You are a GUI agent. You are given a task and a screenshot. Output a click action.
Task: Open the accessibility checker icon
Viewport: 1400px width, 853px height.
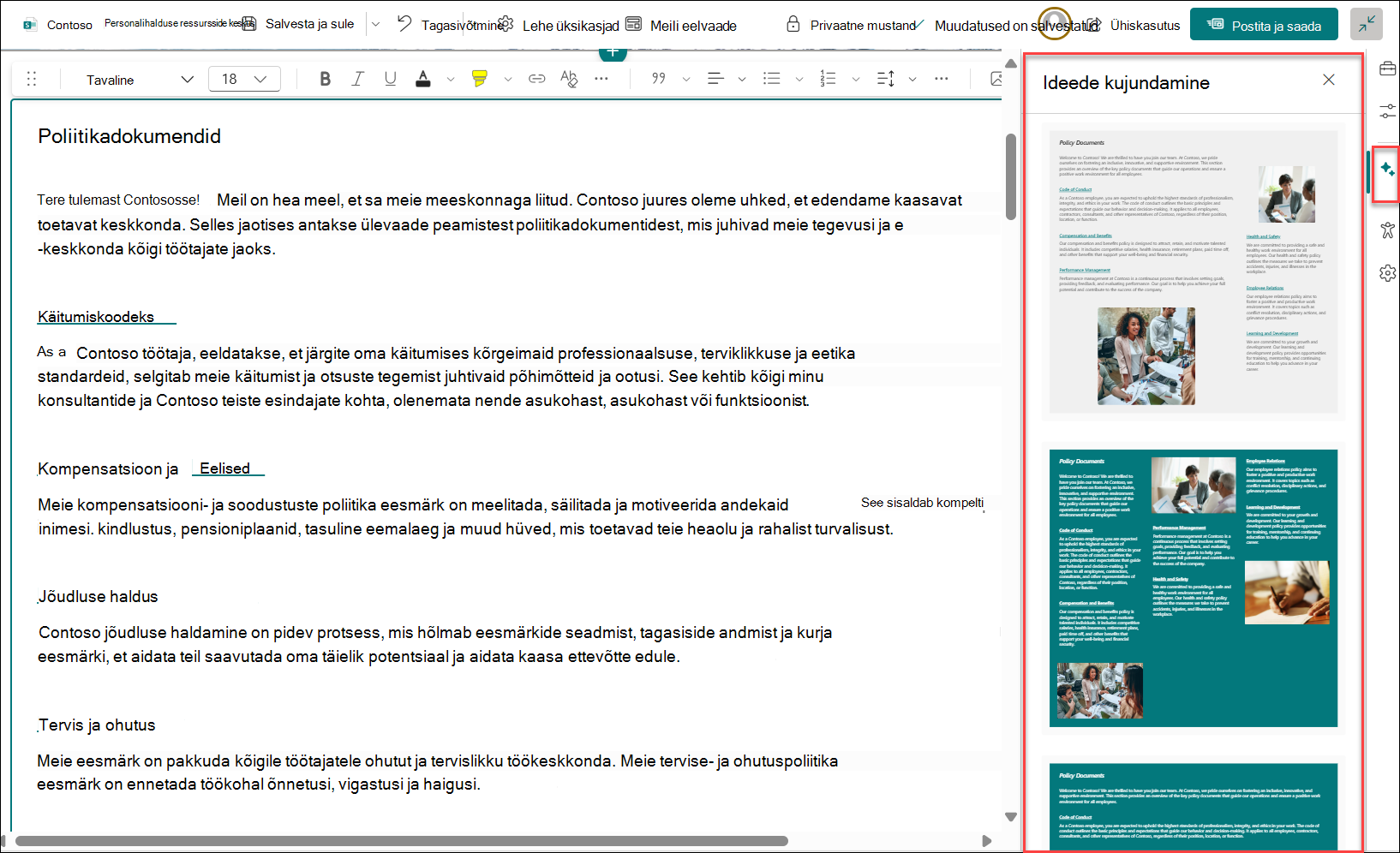click(1387, 230)
